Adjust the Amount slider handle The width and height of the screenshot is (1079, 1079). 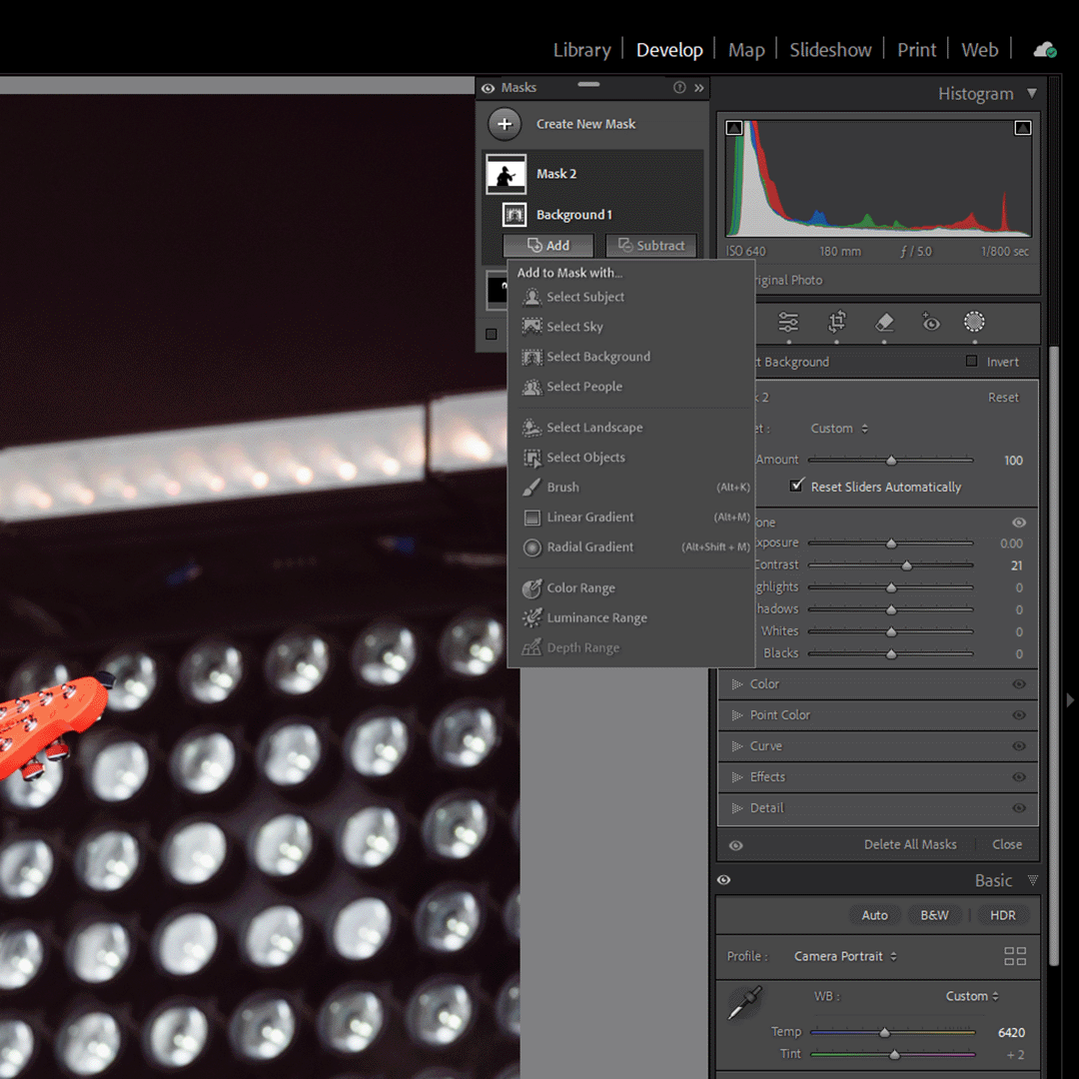point(891,460)
